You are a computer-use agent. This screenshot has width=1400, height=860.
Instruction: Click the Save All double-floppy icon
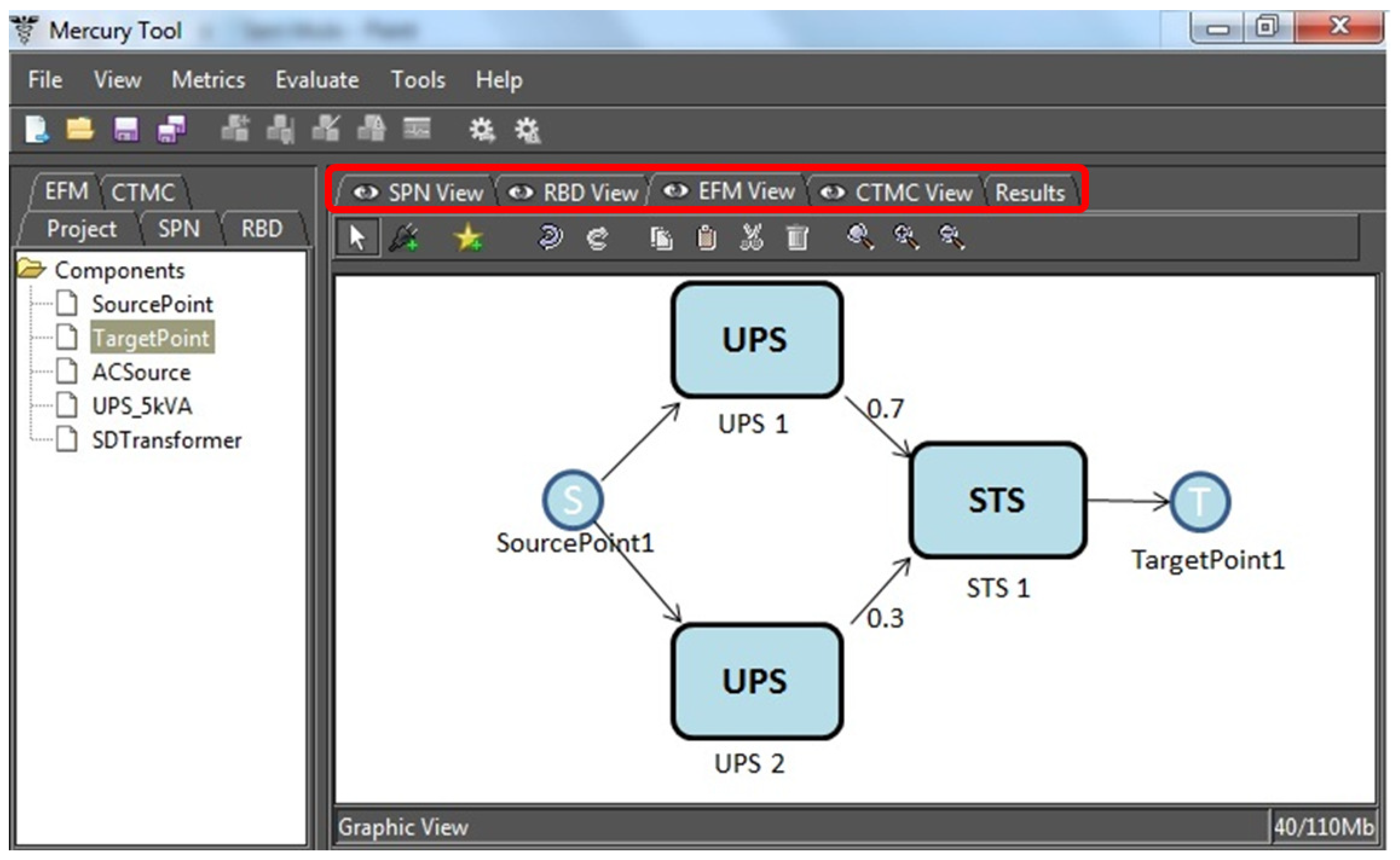(171, 129)
